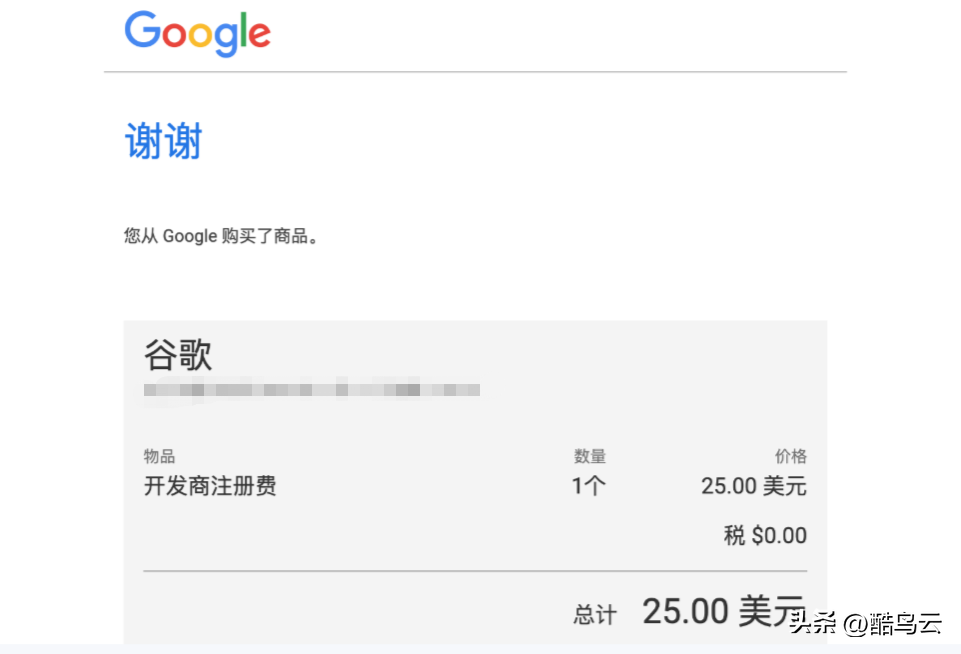Click the 头条 watermark text
The width and height of the screenshot is (961, 654).
(813, 624)
